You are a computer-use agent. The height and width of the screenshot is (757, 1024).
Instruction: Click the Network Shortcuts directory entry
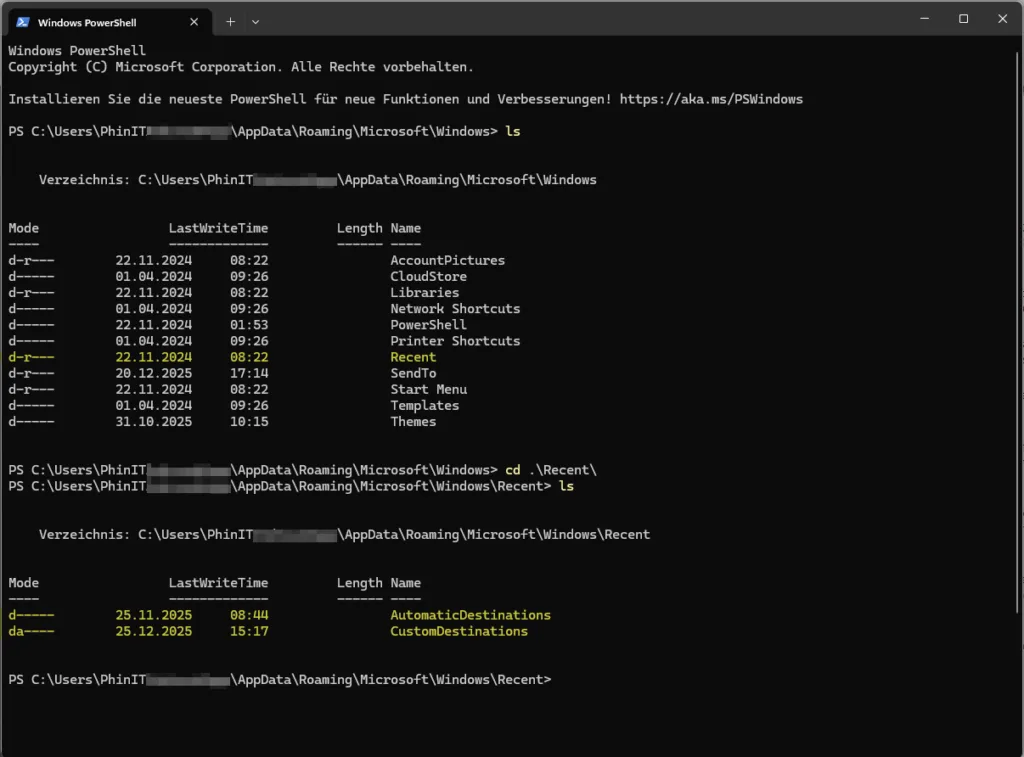tap(455, 309)
